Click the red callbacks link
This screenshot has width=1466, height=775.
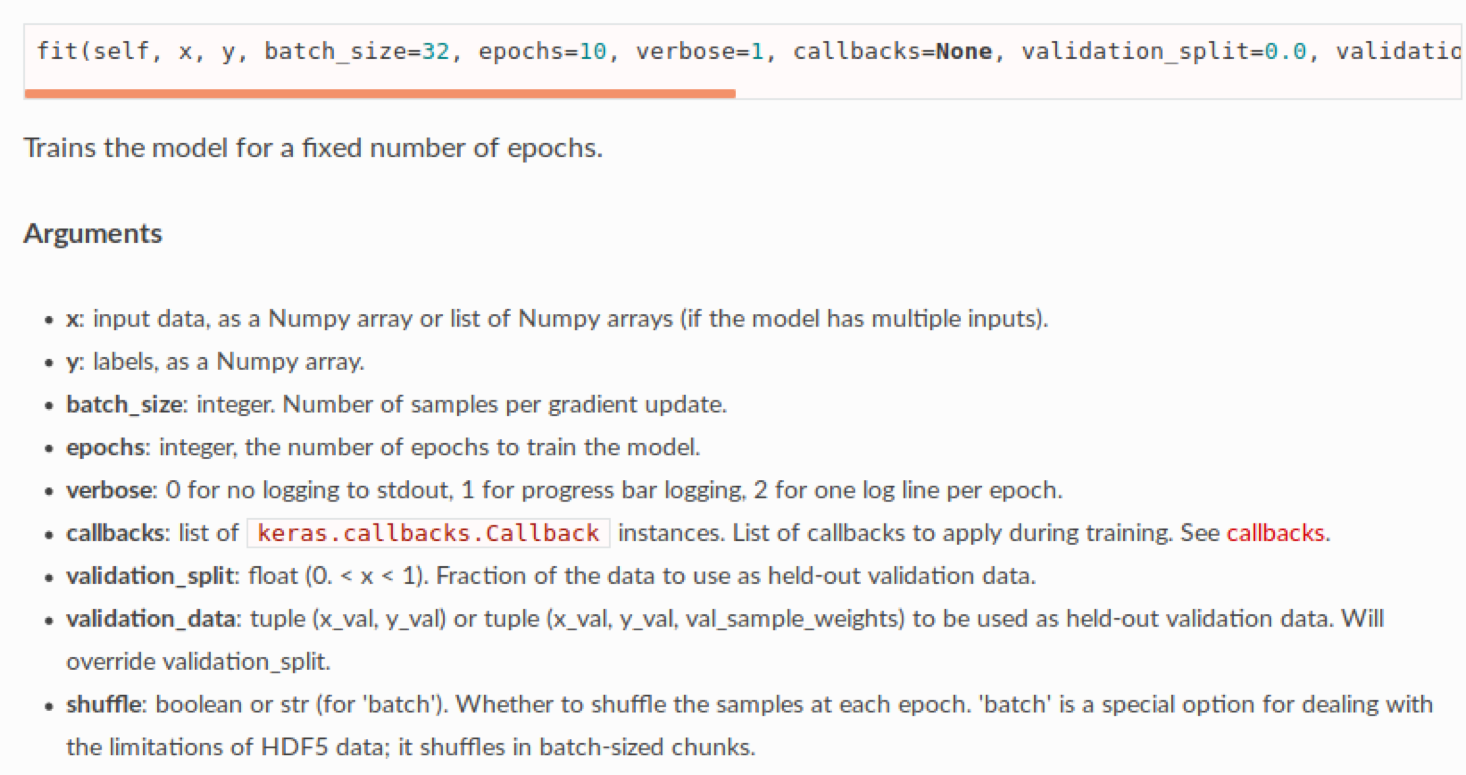1276,533
